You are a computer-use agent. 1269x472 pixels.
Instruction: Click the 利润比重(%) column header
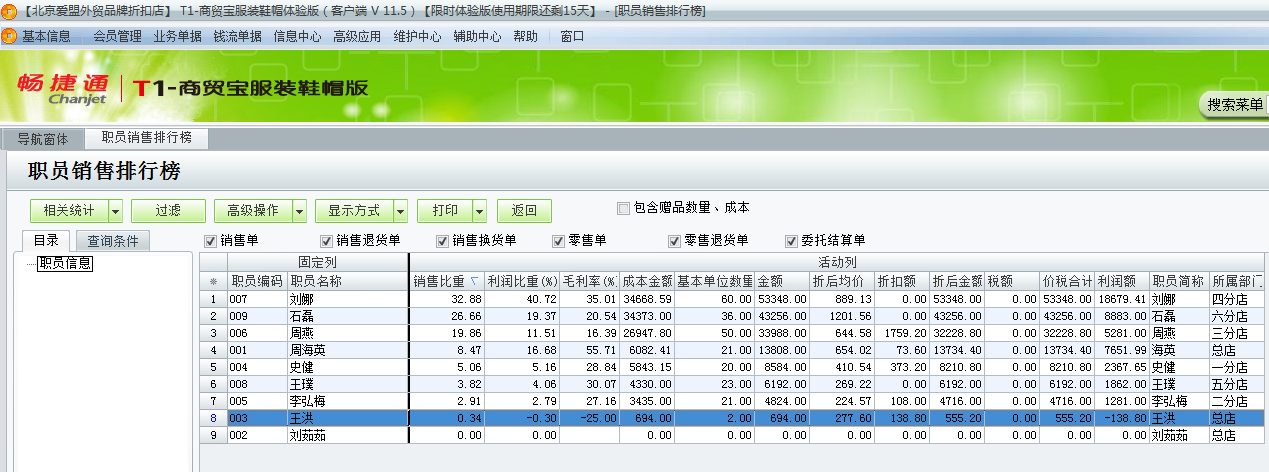tap(521, 282)
